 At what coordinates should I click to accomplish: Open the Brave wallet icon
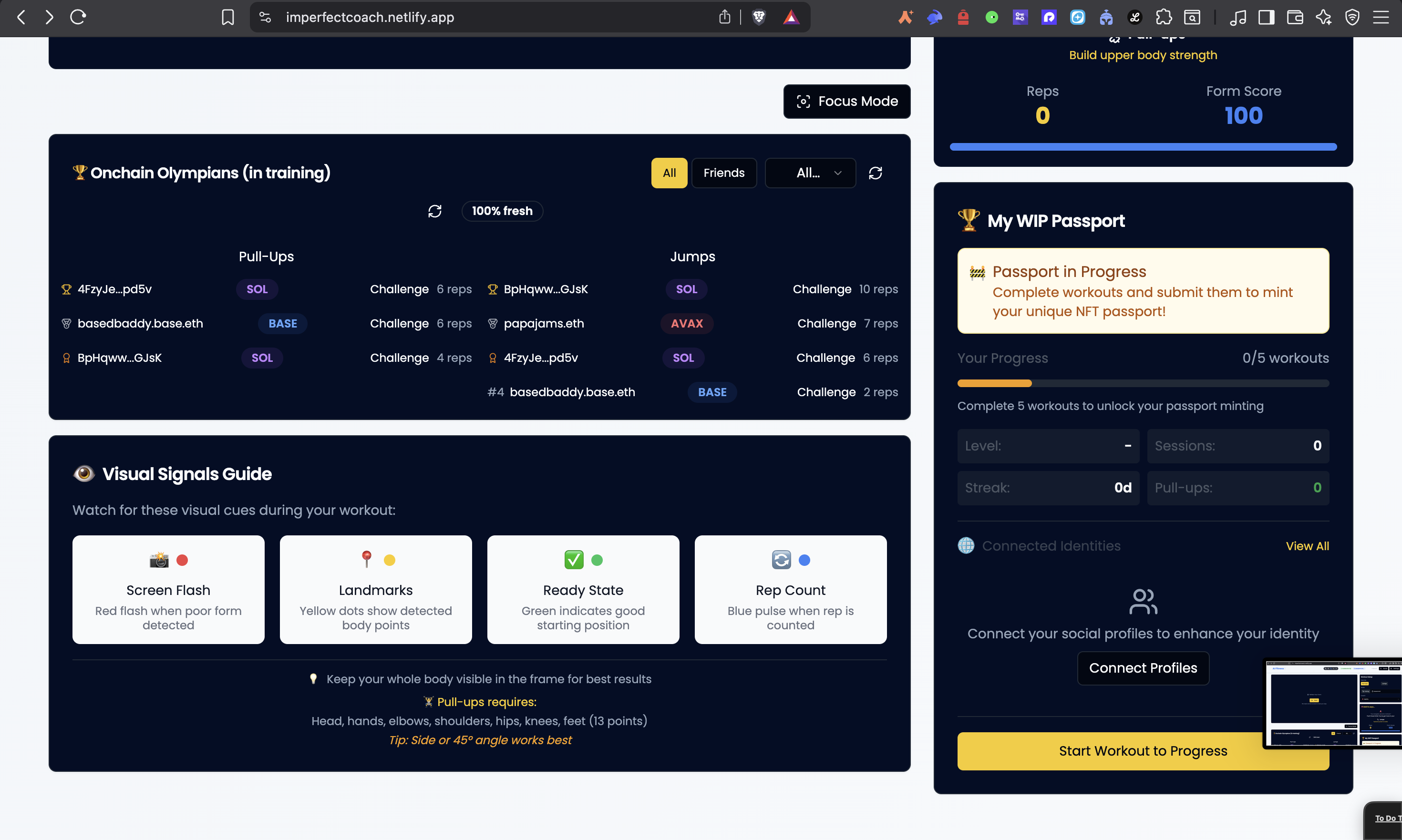[x=1294, y=17]
